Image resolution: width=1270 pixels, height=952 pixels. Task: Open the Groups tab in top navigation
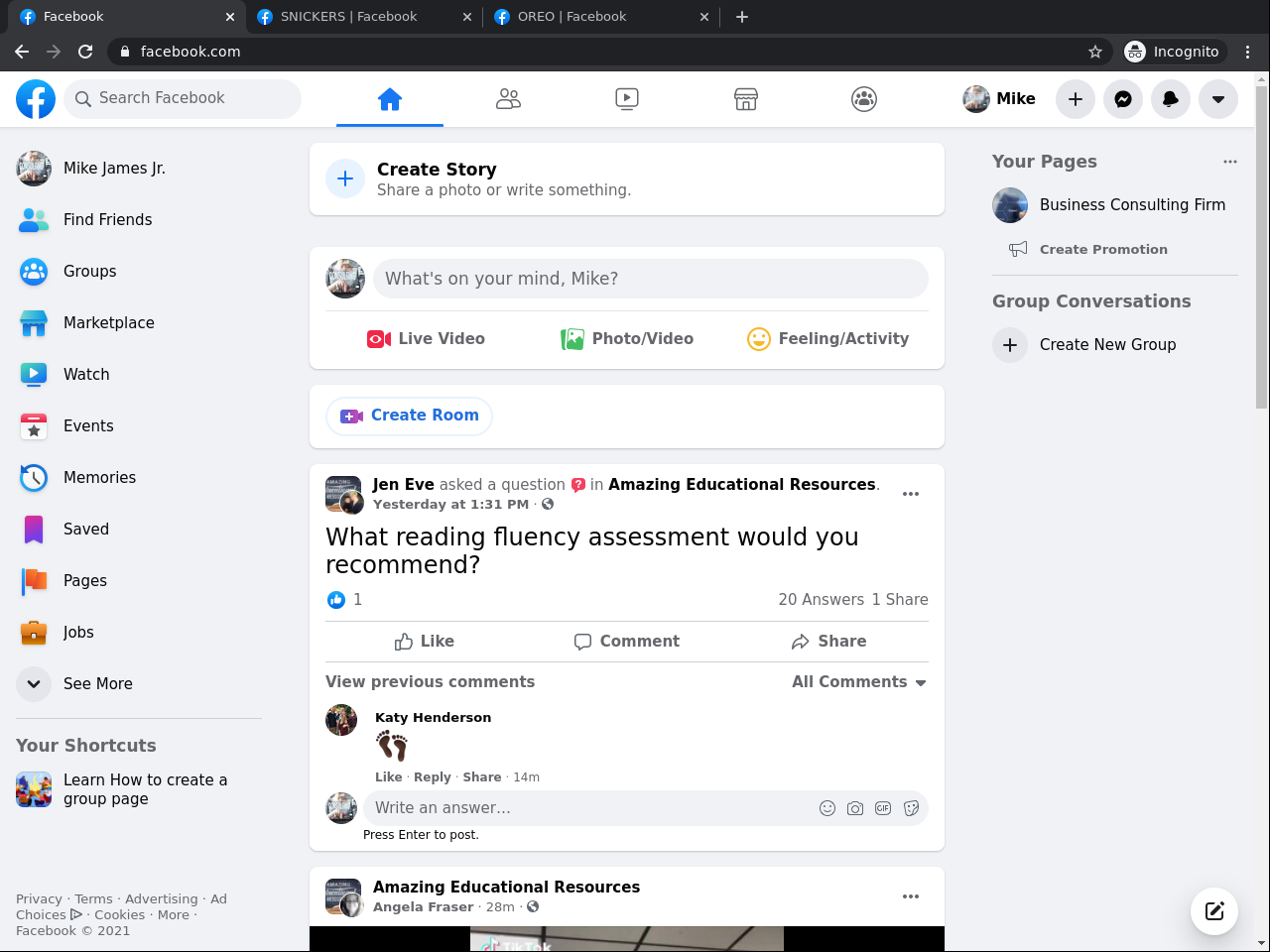[x=864, y=99]
